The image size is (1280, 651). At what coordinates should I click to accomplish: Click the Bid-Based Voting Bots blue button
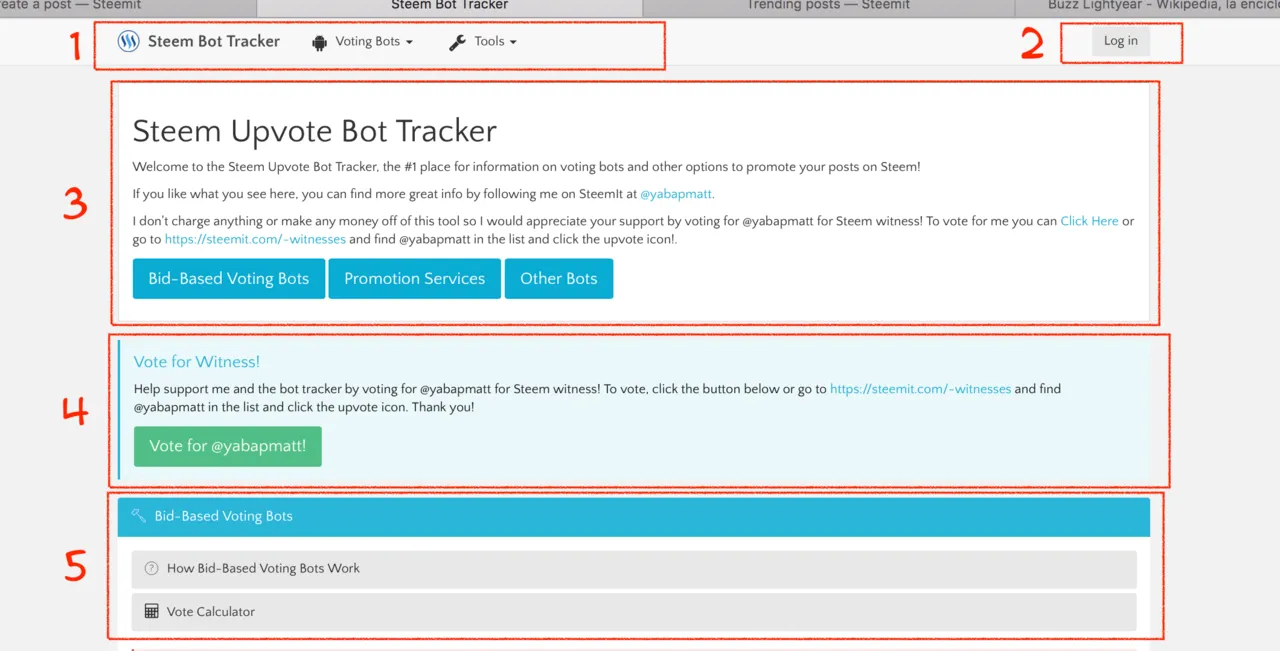pyautogui.click(x=229, y=279)
